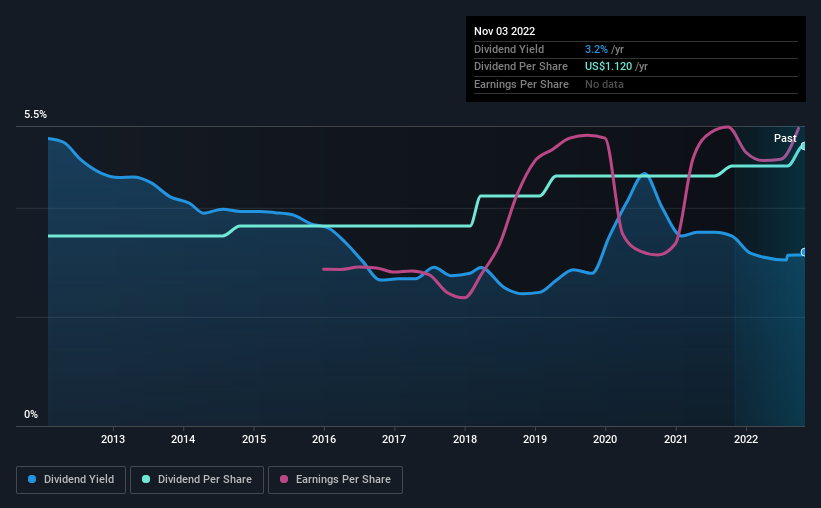Screen dimensions: 821x508
Task: Toggle the Earnings Per Share legend button
Action: point(335,480)
